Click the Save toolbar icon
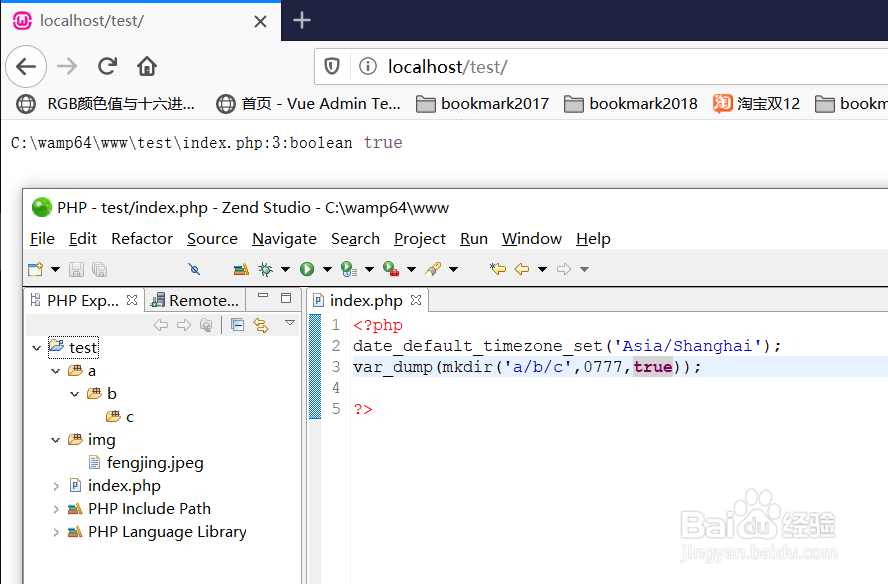 tap(76, 269)
